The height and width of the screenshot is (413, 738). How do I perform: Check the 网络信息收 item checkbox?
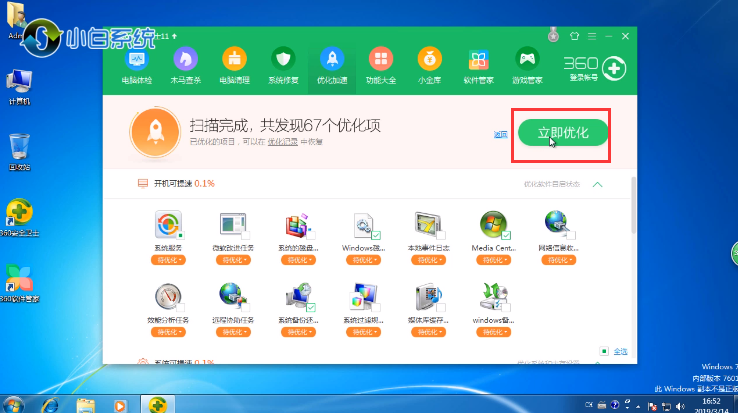coord(571,235)
